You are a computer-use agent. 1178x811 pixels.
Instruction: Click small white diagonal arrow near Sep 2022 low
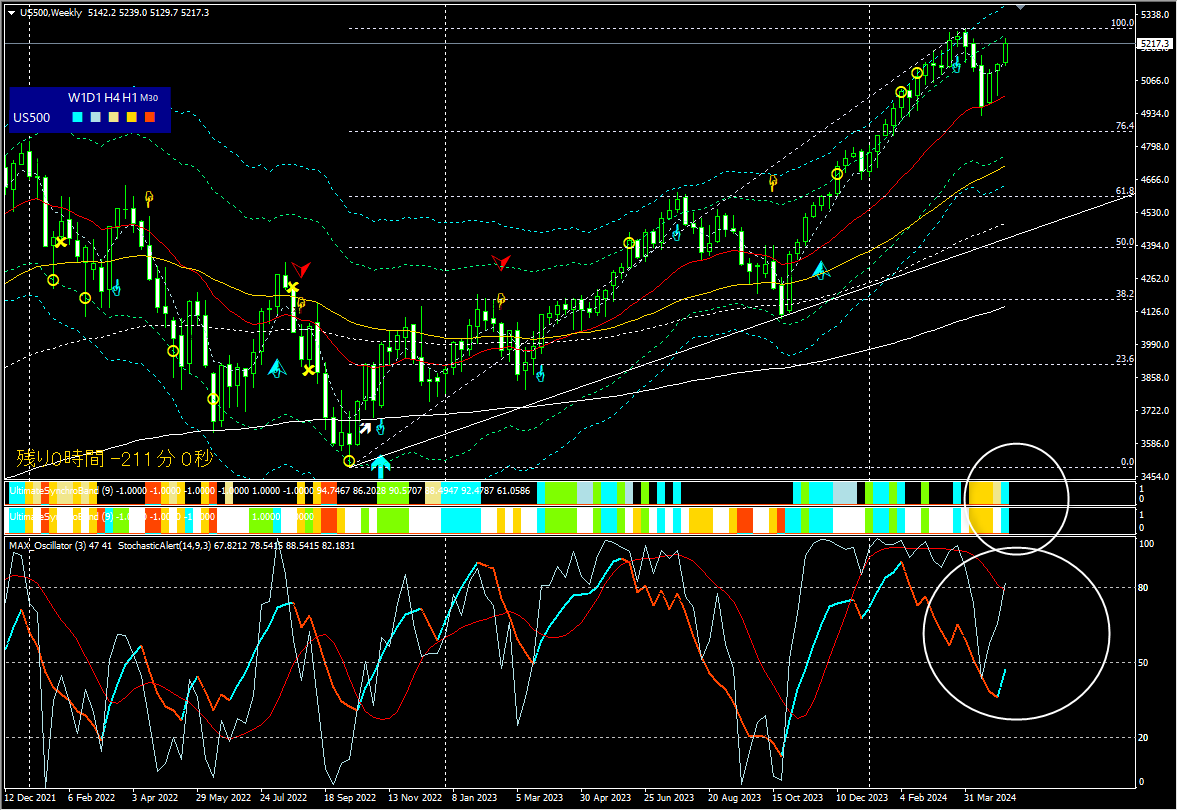point(365,428)
